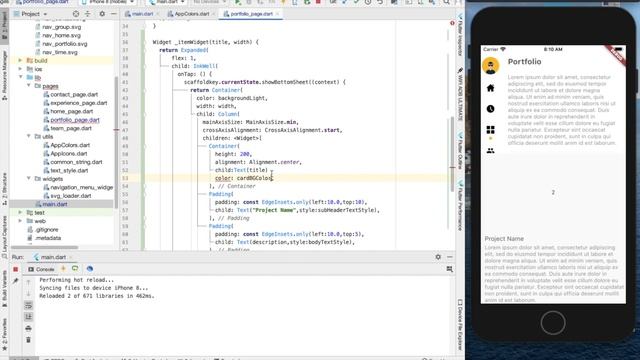Tap the home icon in simulator menu
Image resolution: width=640 pixels, height=360 pixels.
pos(491,88)
